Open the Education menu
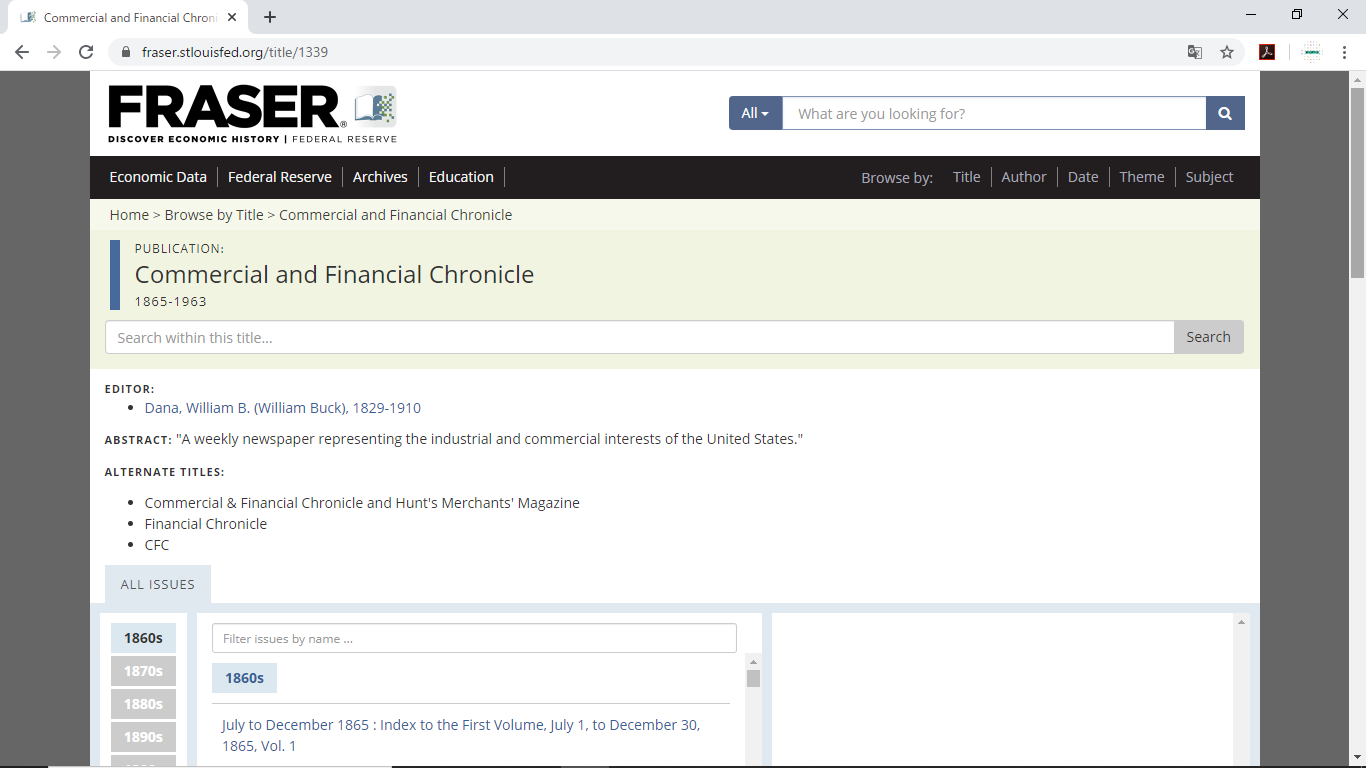Screen dimensions: 1366x768 click(461, 177)
